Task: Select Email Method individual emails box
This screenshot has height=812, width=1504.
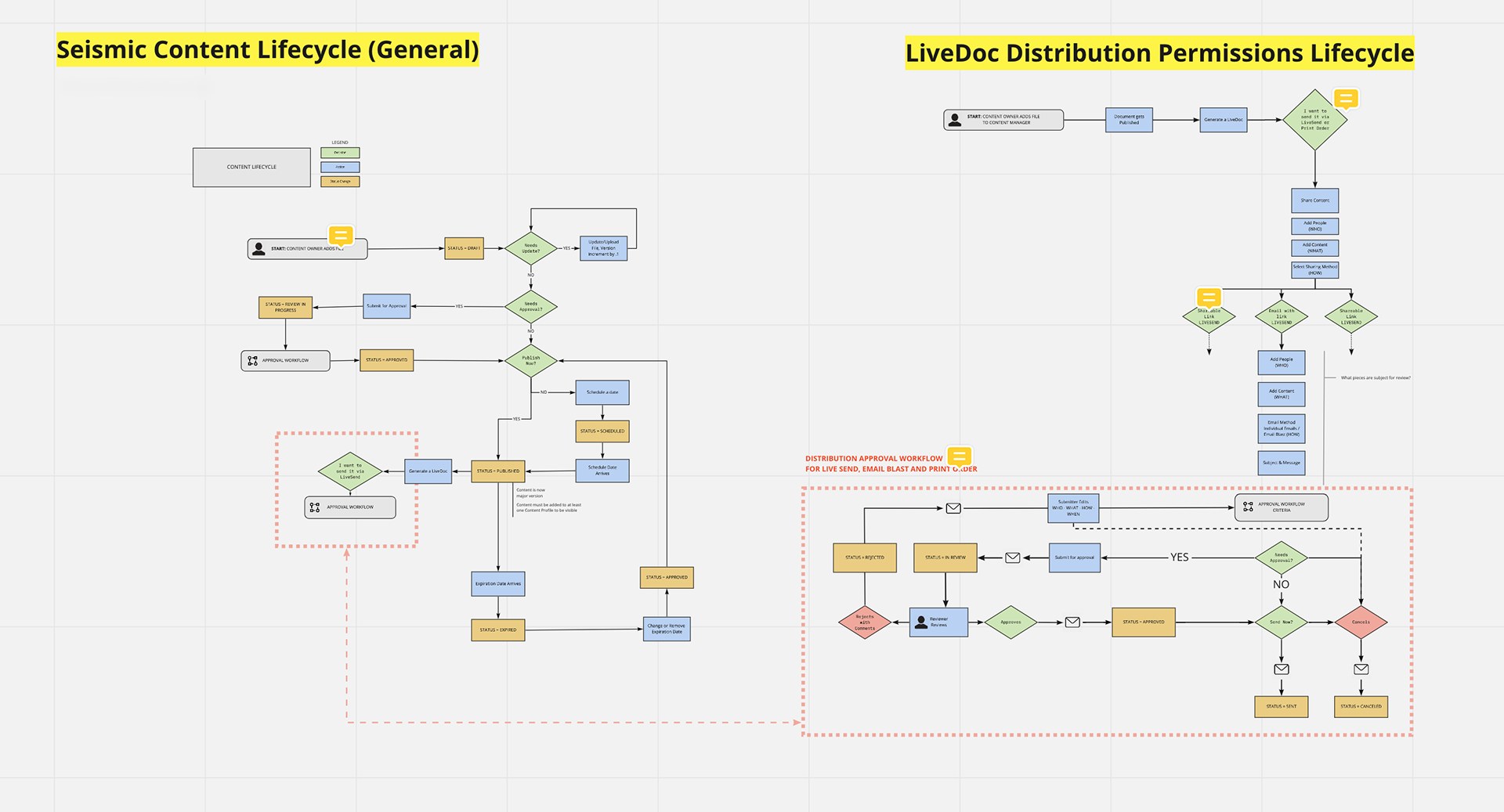Action: tap(1282, 429)
